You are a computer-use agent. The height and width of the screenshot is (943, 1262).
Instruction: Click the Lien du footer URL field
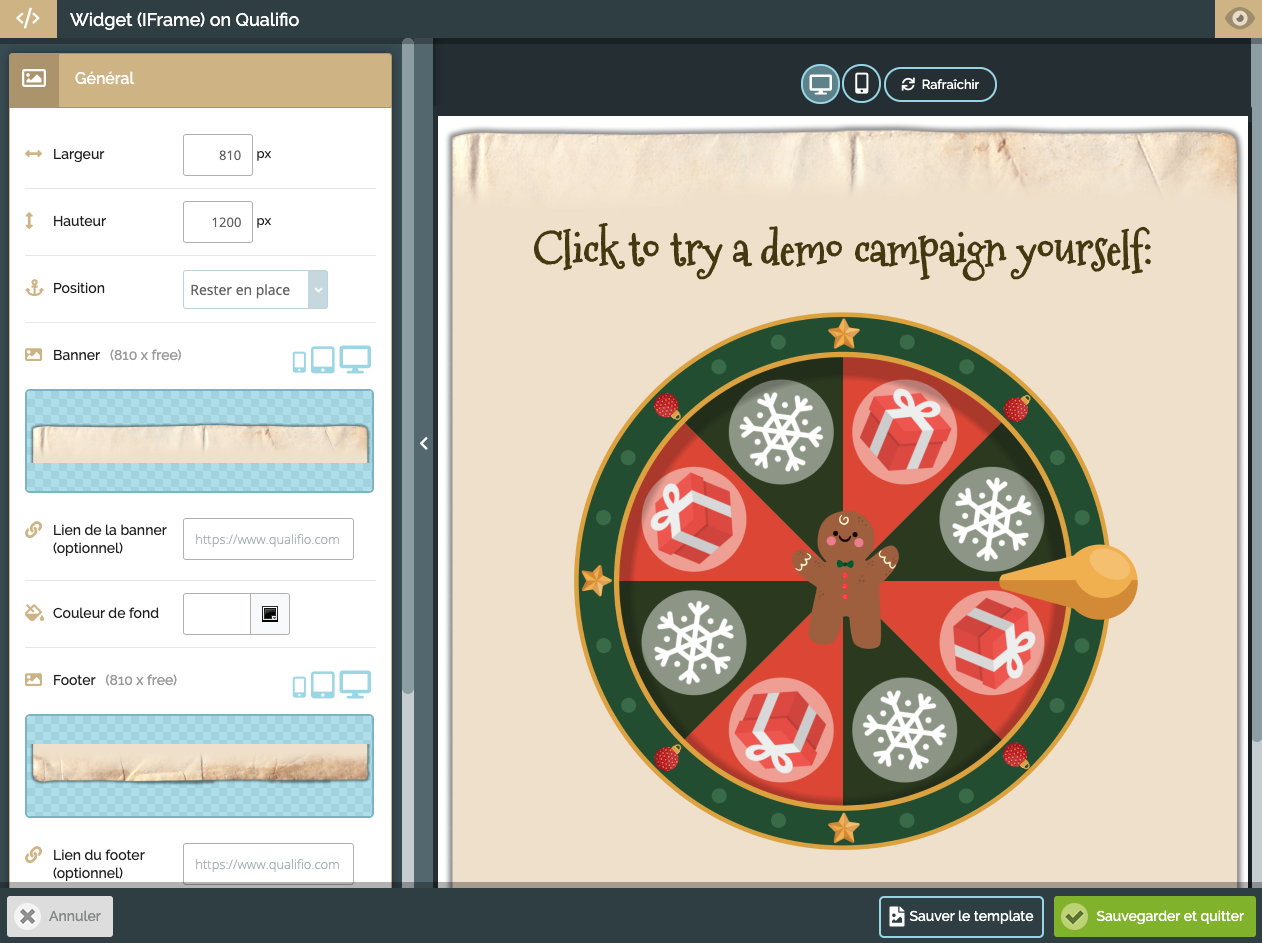pos(268,864)
